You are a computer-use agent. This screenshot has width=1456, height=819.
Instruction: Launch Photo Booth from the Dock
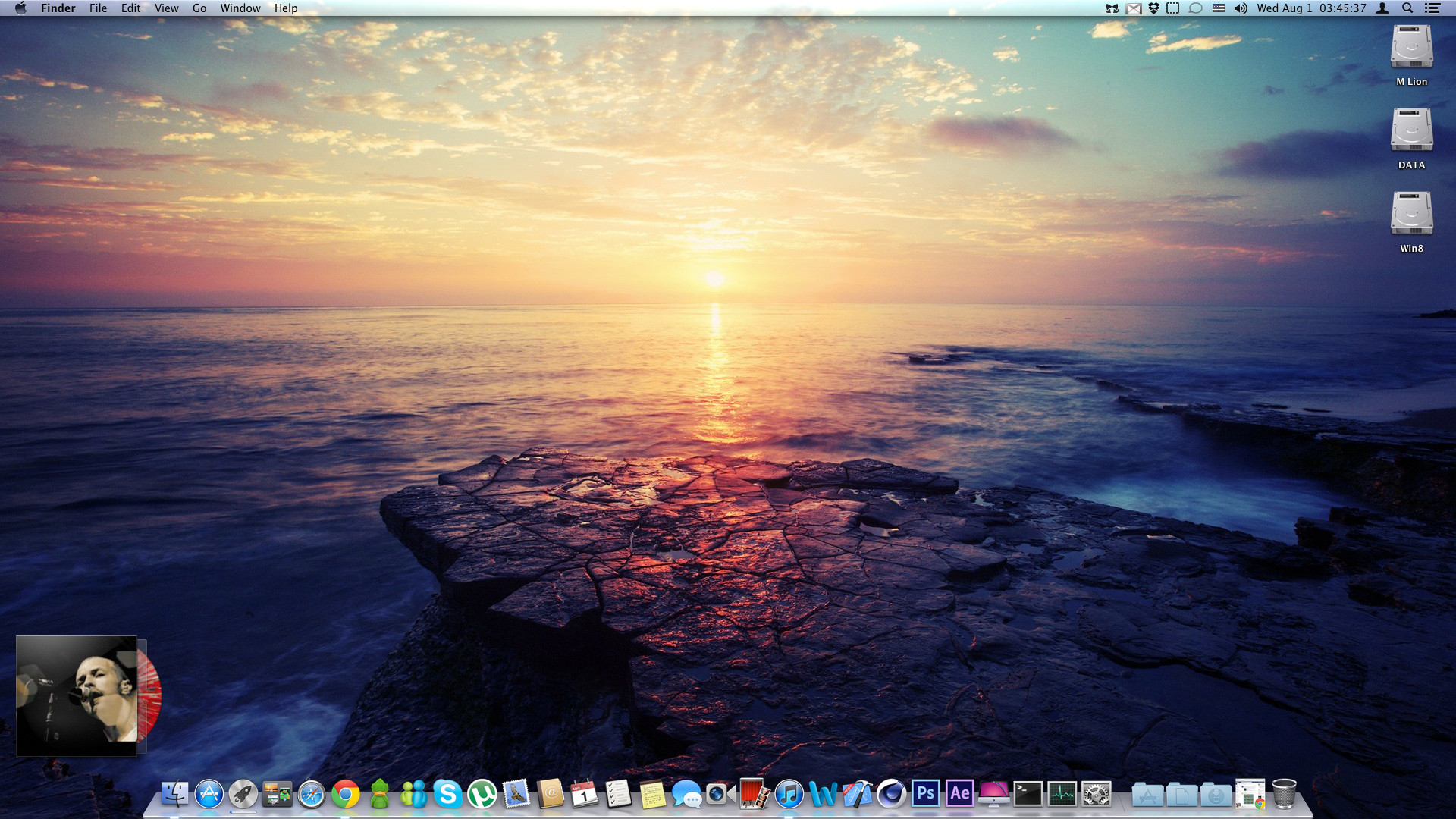[755, 794]
